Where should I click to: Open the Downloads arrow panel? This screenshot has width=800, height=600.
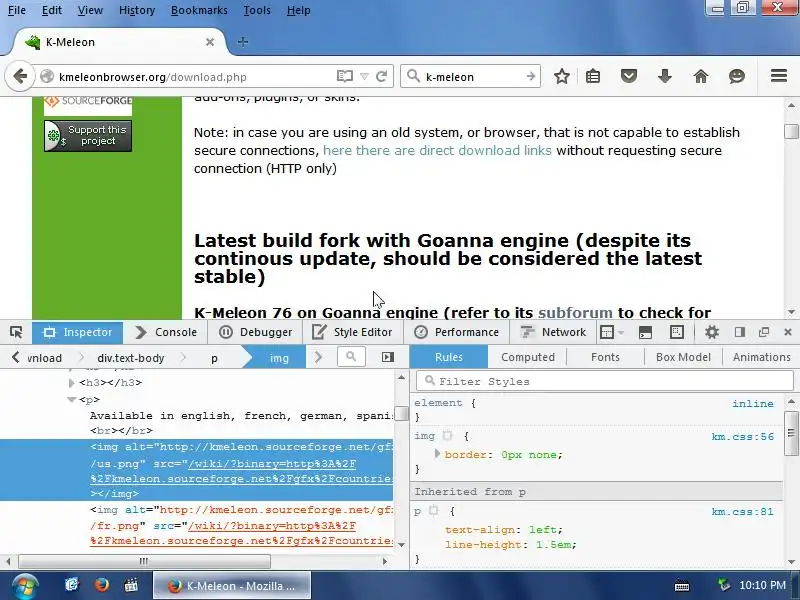click(x=665, y=77)
